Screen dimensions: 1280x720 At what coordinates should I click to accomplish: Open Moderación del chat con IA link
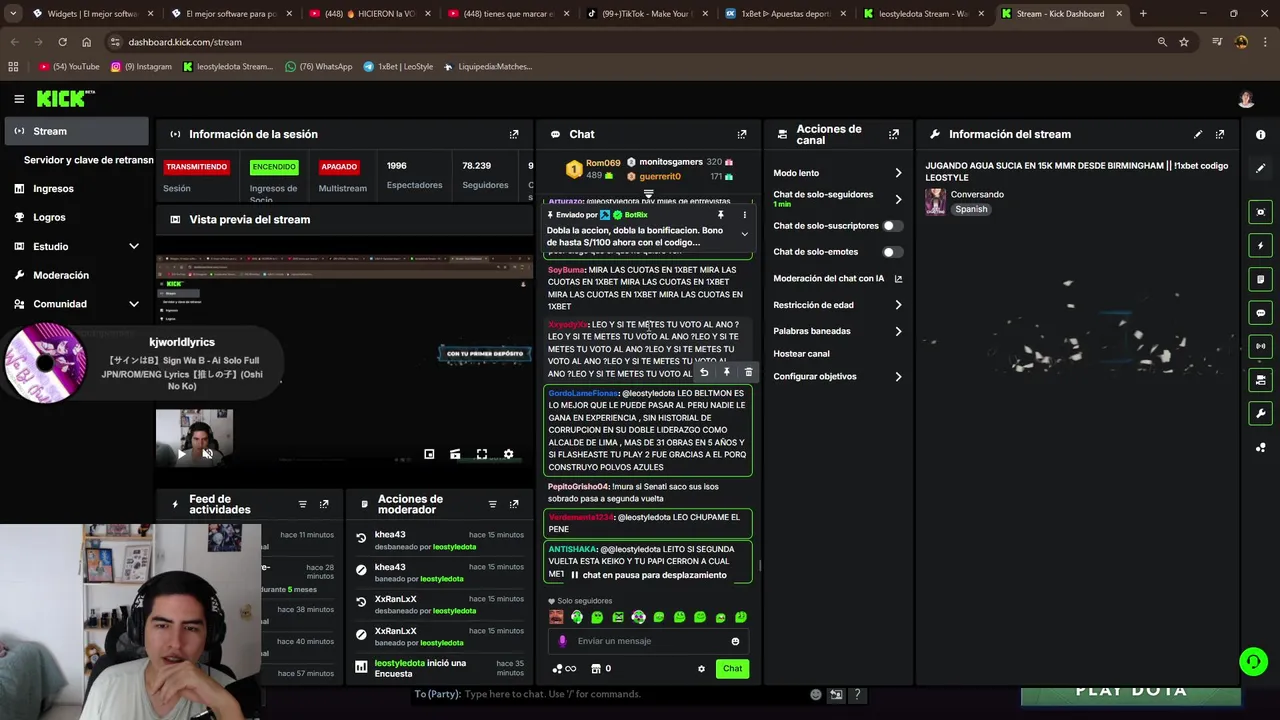tap(838, 279)
